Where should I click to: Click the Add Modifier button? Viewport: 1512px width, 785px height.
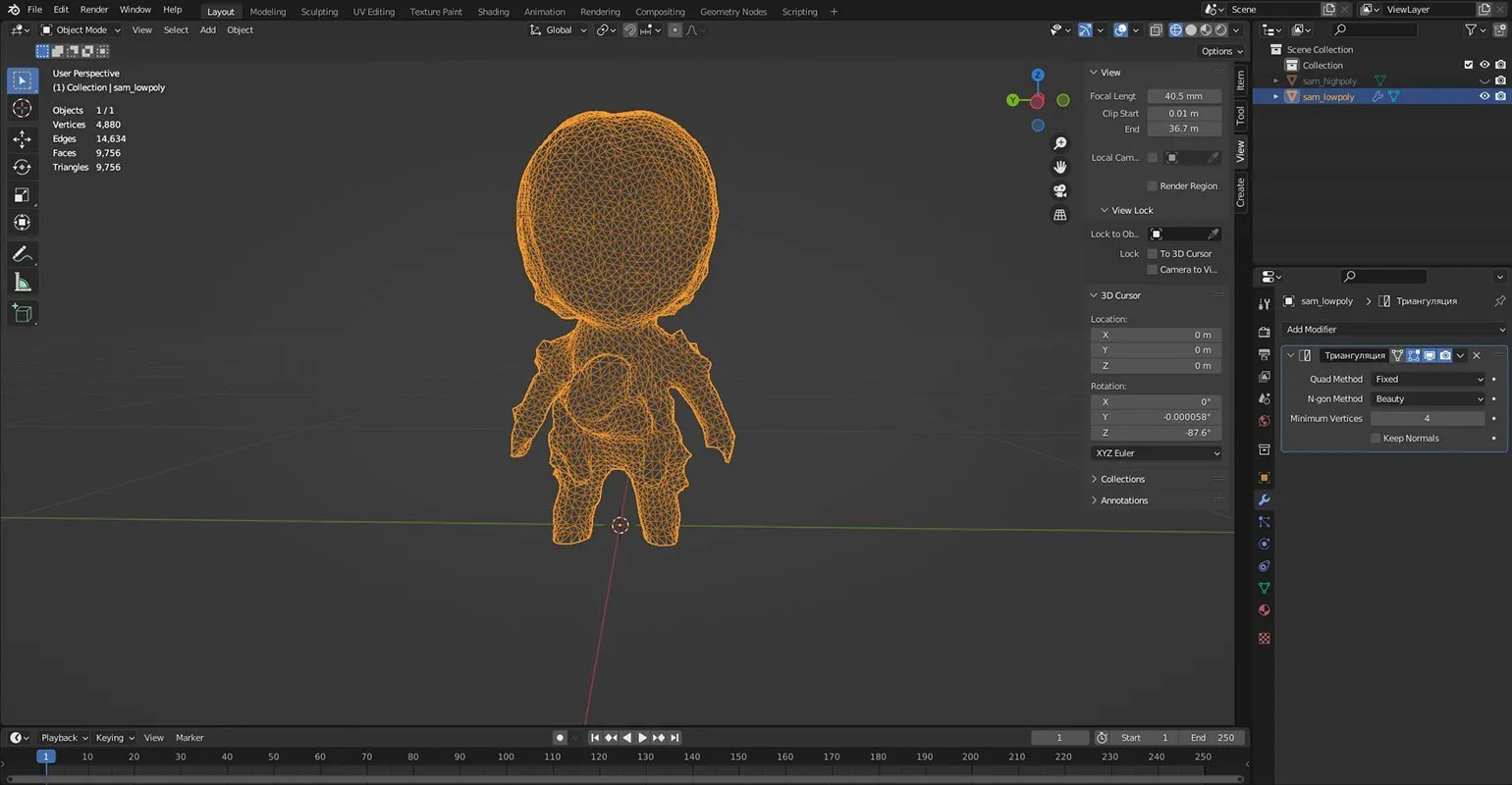point(1392,330)
